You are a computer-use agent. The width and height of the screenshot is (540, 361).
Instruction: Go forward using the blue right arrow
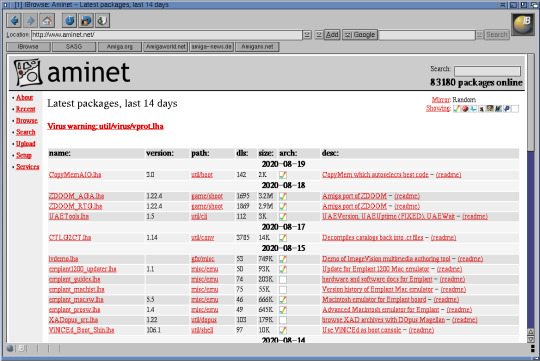31,21
